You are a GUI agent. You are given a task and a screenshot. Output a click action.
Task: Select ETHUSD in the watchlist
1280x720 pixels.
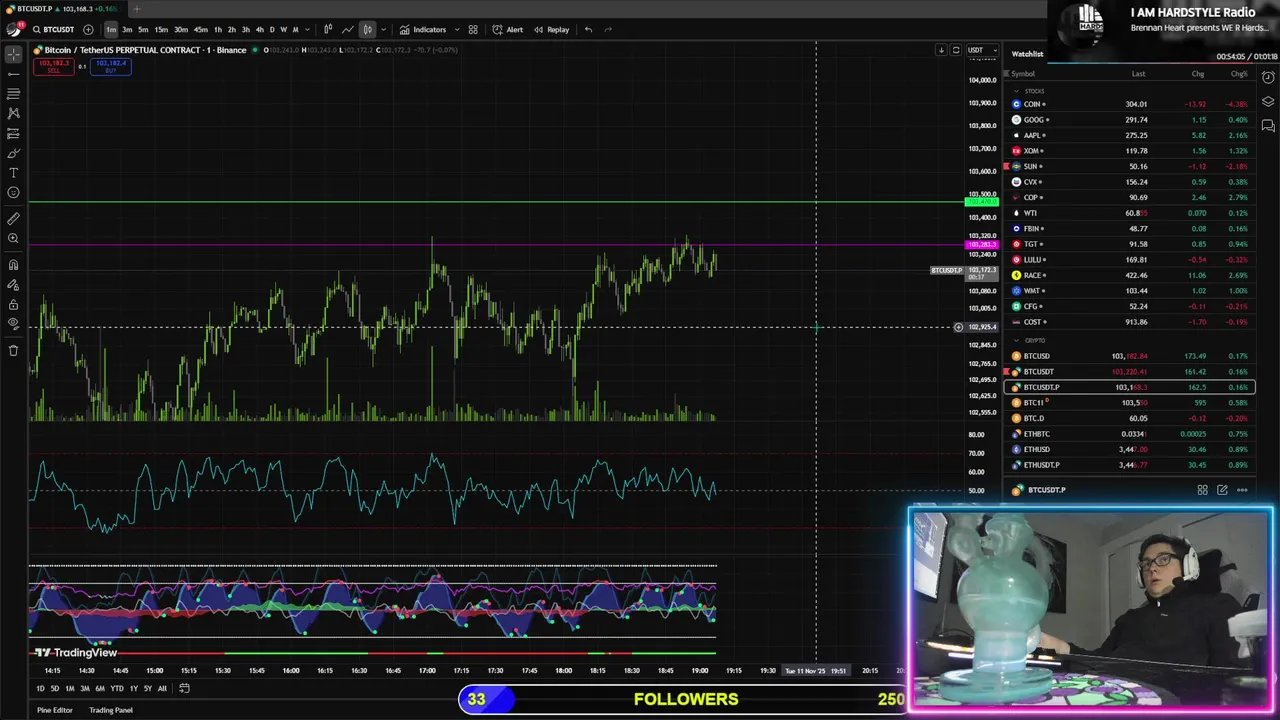click(x=1130, y=449)
